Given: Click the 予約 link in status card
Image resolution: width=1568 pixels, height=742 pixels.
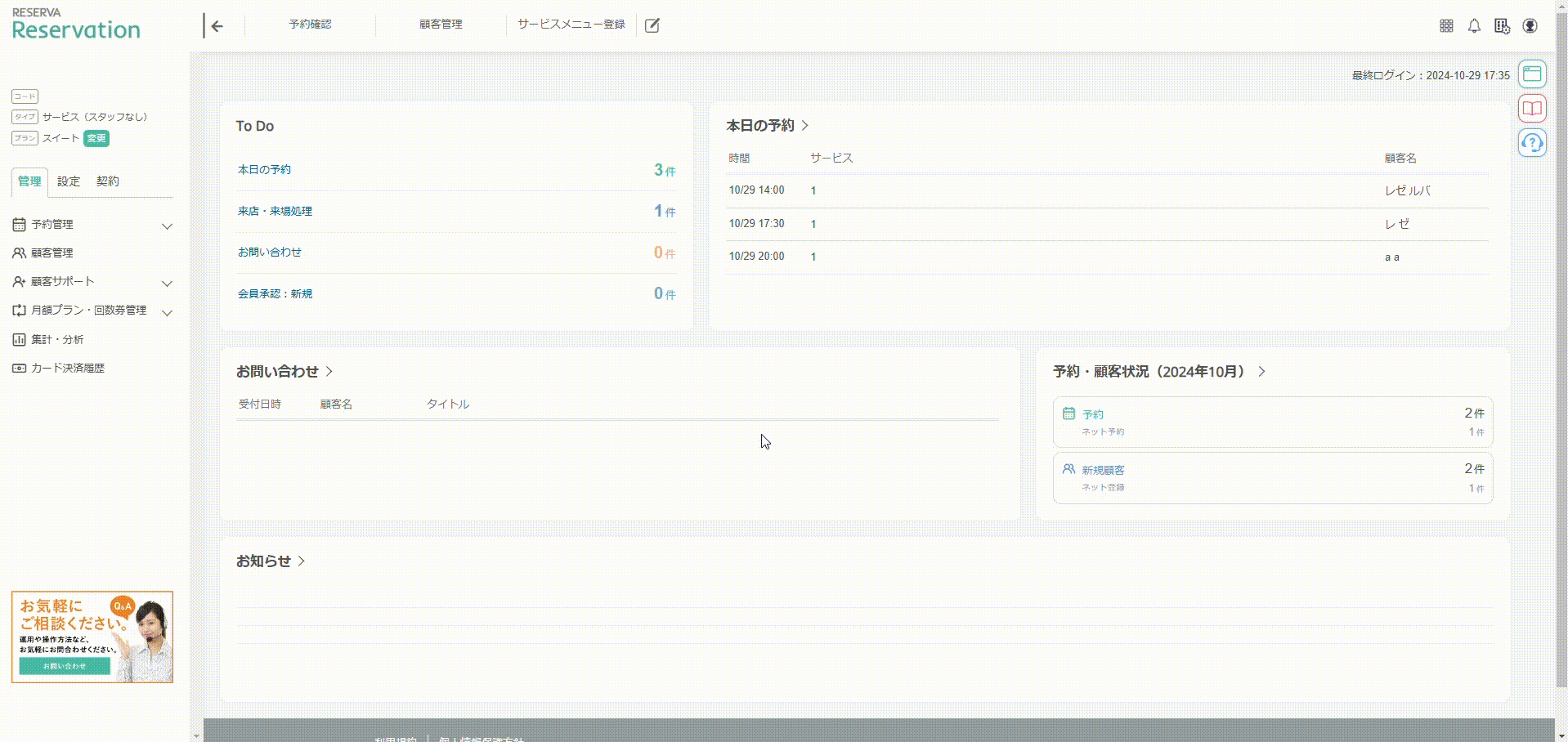Looking at the screenshot, I should (1093, 414).
